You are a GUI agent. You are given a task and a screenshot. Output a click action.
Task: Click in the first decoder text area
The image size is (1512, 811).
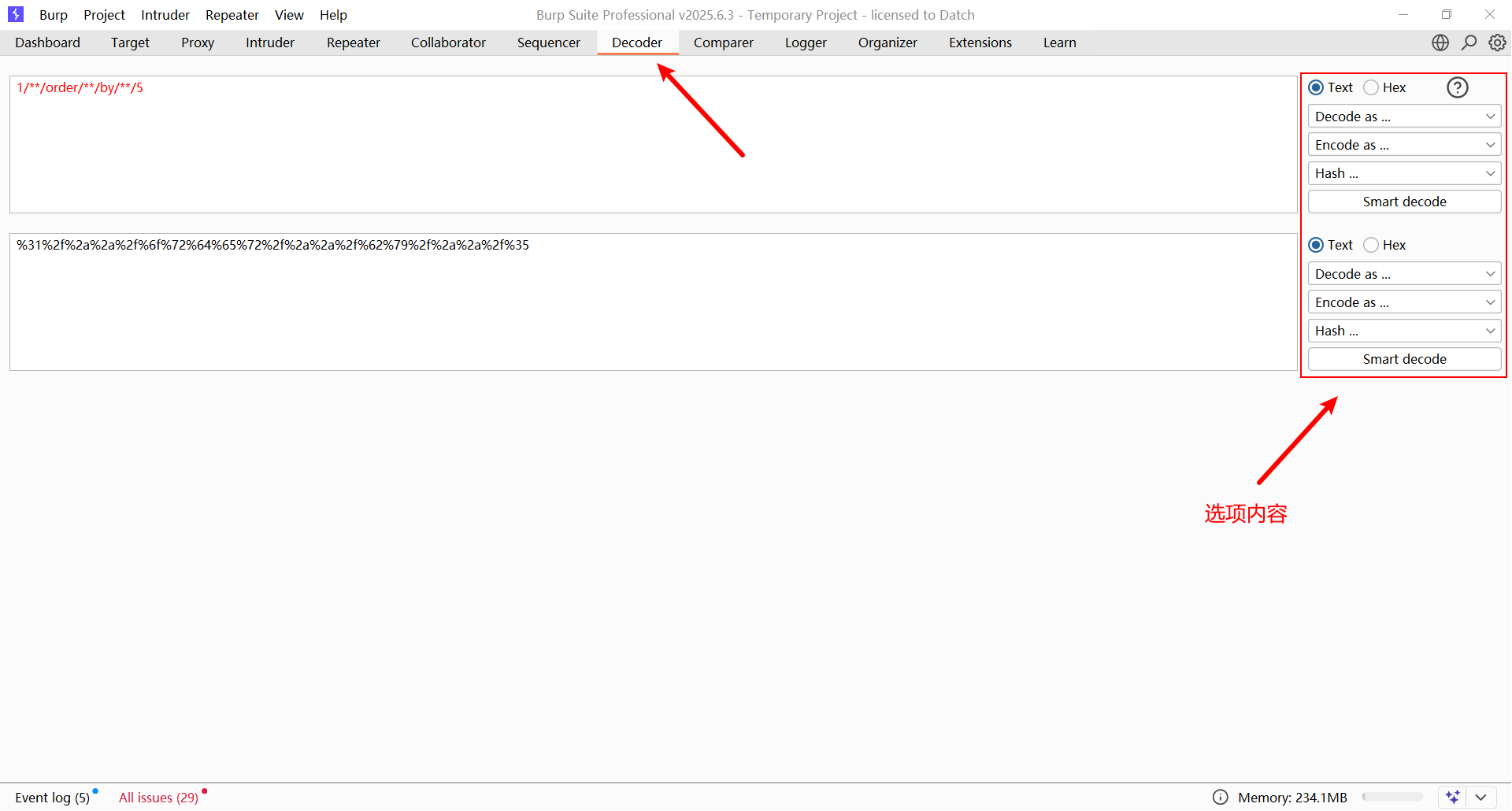pos(653,144)
